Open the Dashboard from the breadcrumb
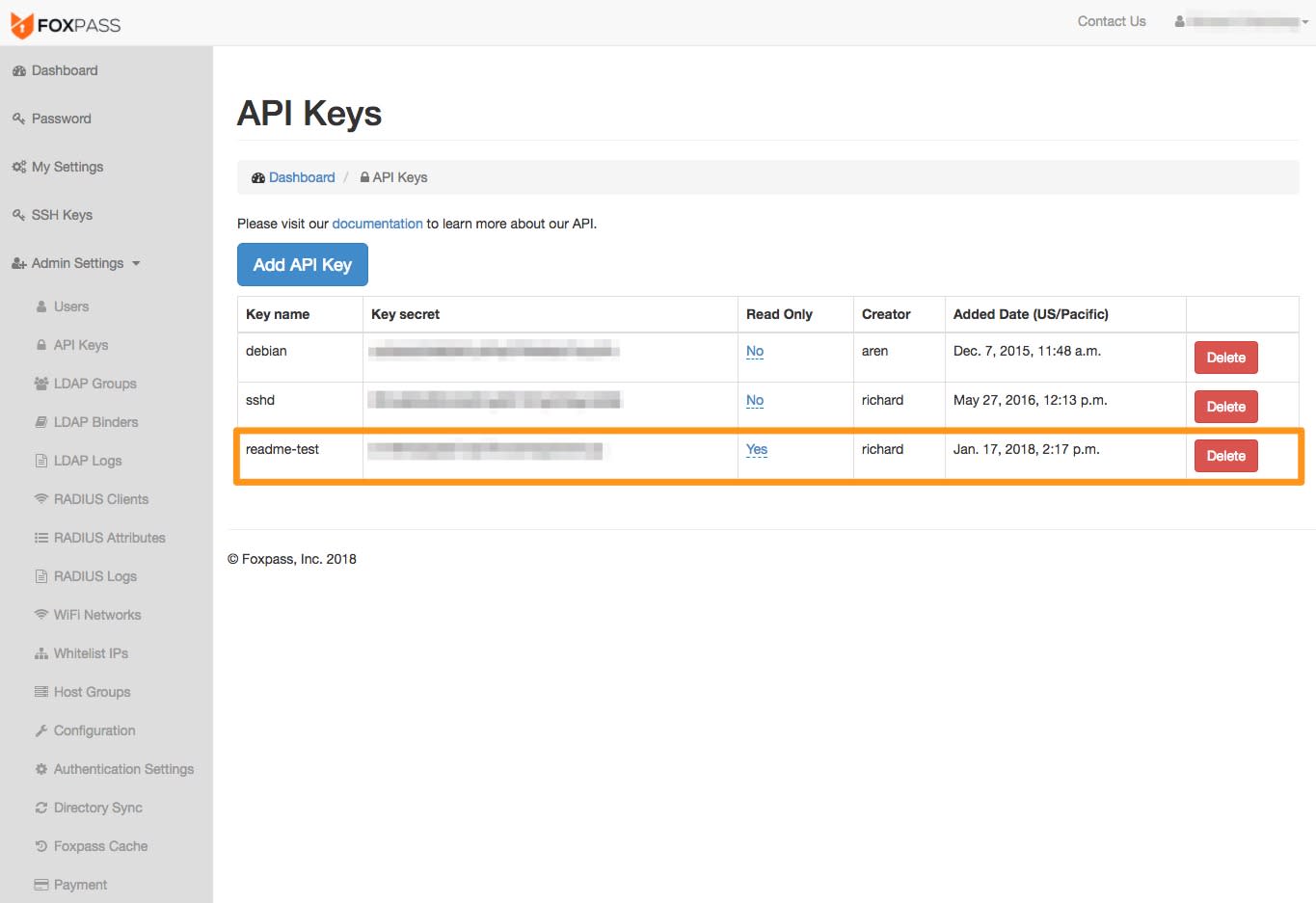Image resolution: width=1316 pixels, height=903 pixels. pyautogui.click(x=302, y=176)
